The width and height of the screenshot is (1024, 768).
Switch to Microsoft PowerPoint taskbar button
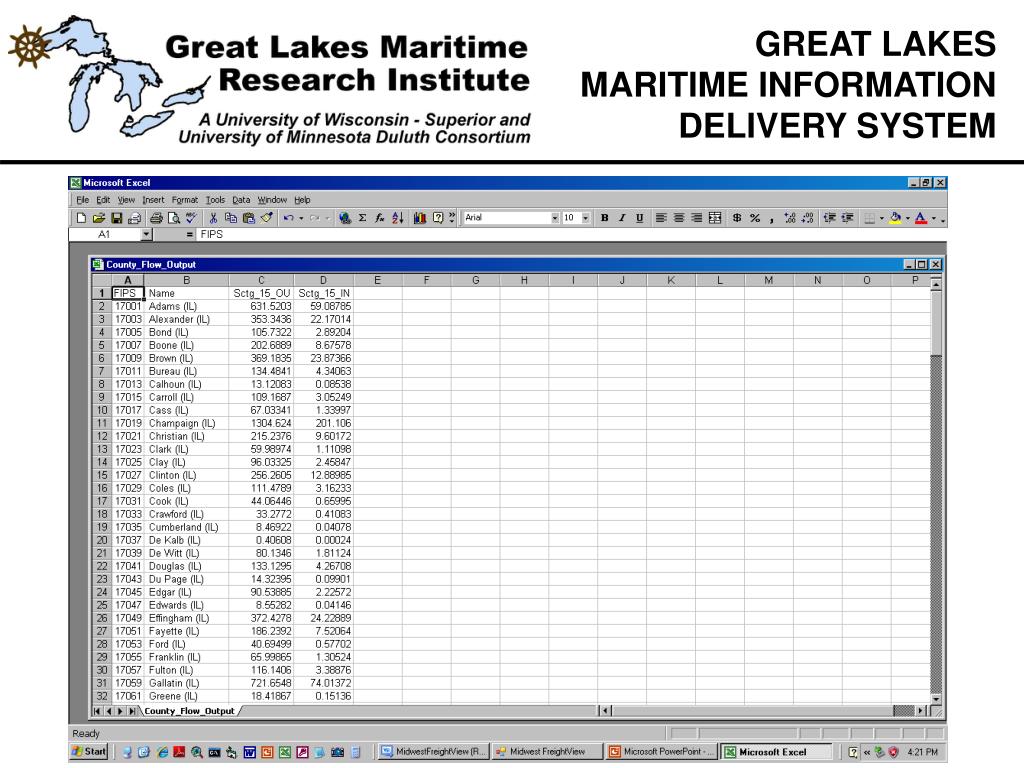(661, 752)
